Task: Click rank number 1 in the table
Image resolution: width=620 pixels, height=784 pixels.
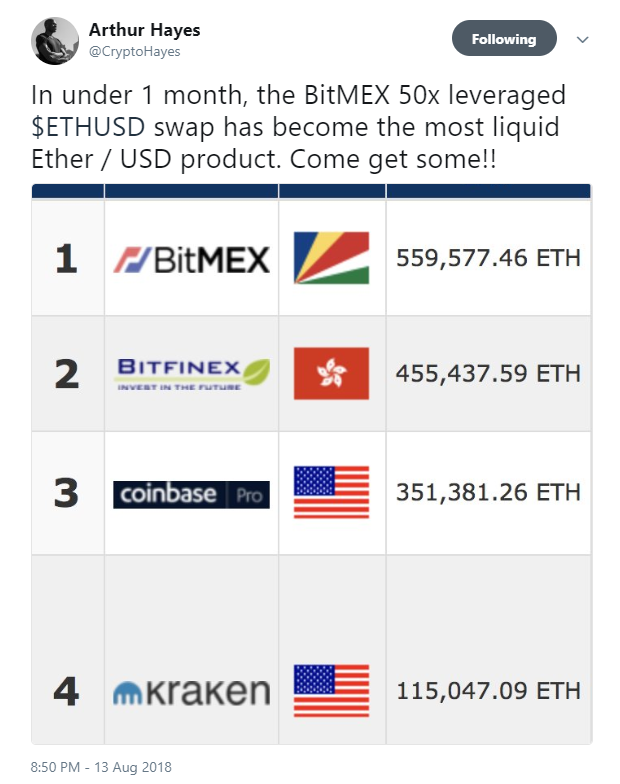Action: [66, 259]
